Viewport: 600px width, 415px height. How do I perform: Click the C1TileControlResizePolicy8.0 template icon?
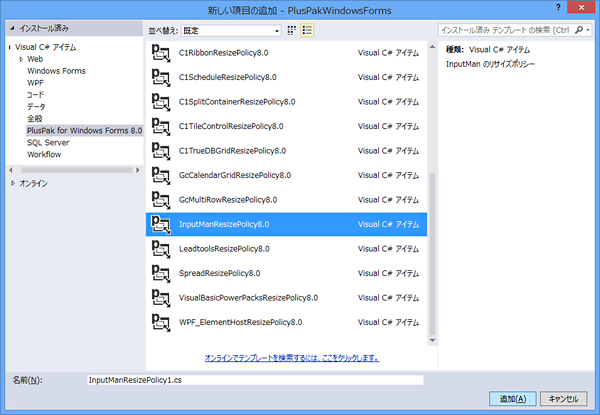pyautogui.click(x=161, y=126)
